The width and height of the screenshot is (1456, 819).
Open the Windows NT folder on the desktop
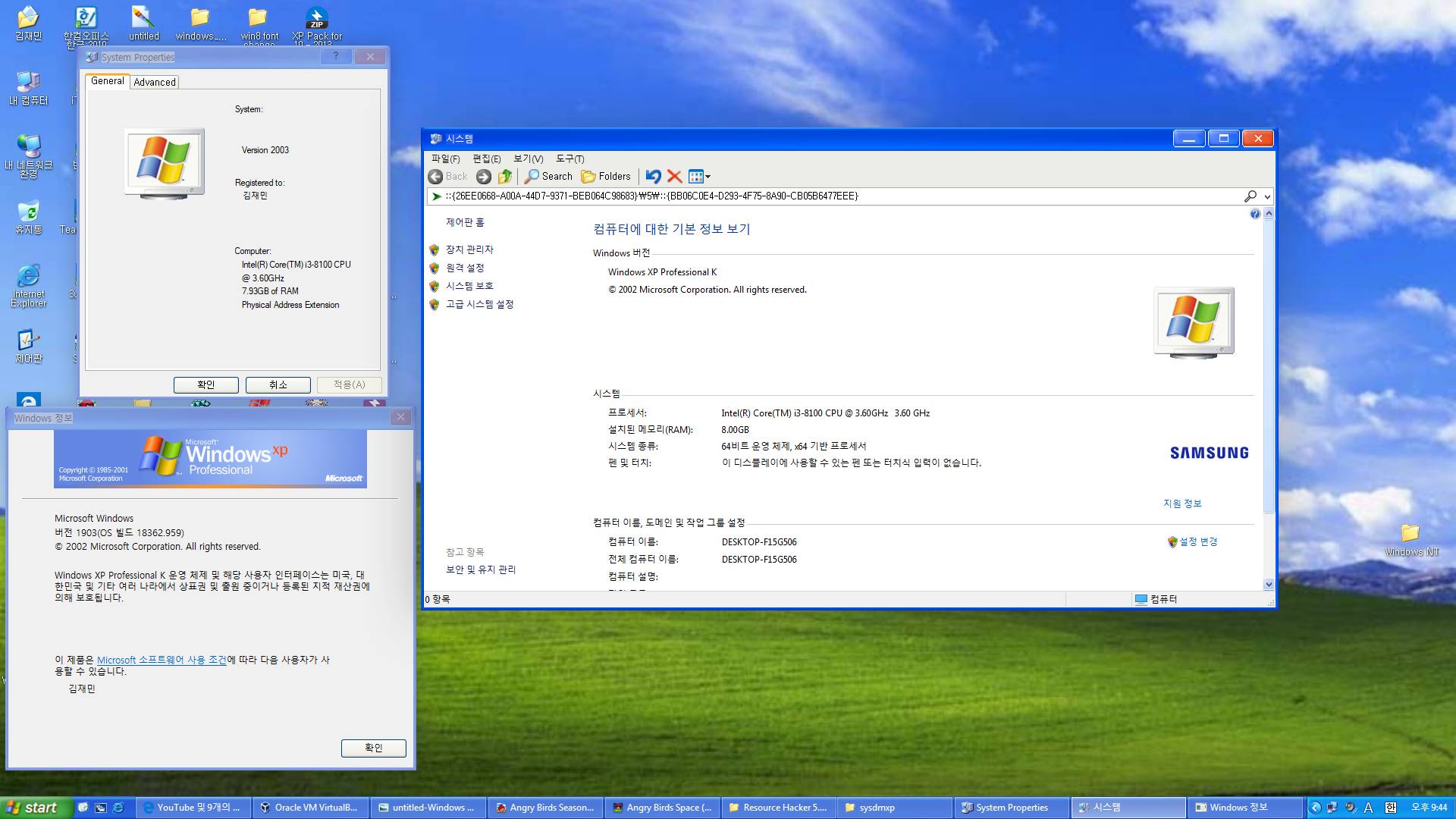pos(1411,540)
